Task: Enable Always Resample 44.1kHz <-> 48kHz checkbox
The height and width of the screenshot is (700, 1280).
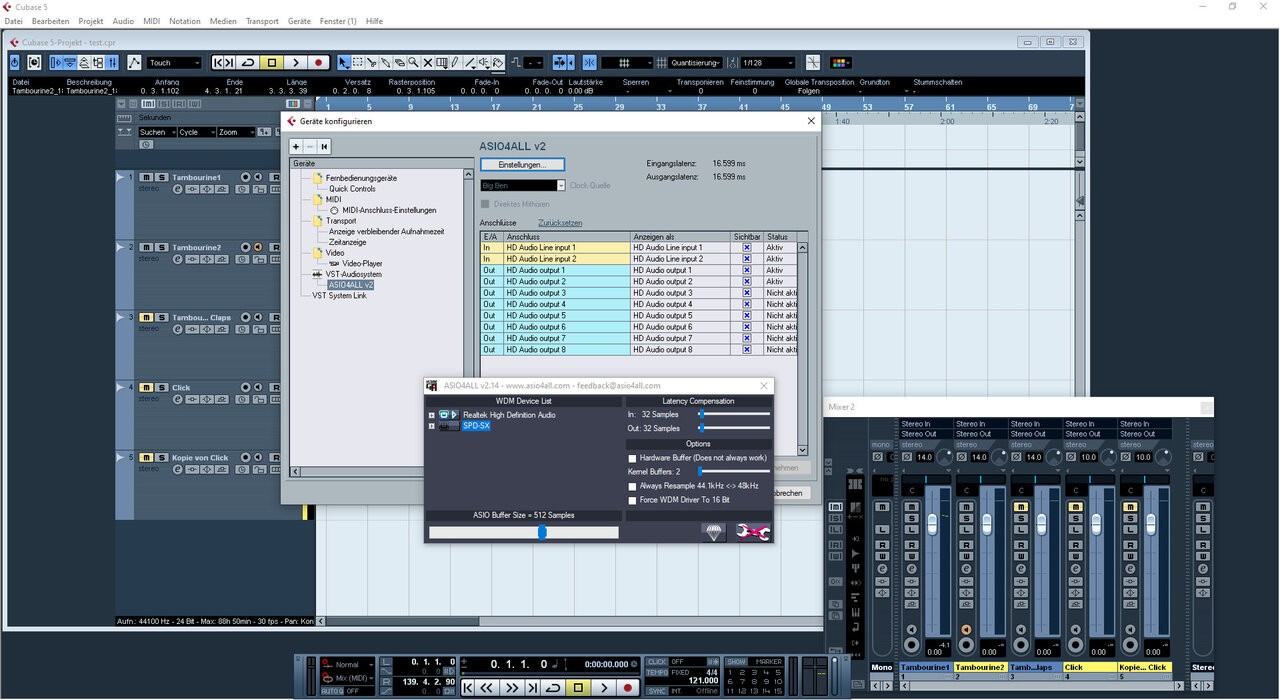Action: [x=632, y=486]
